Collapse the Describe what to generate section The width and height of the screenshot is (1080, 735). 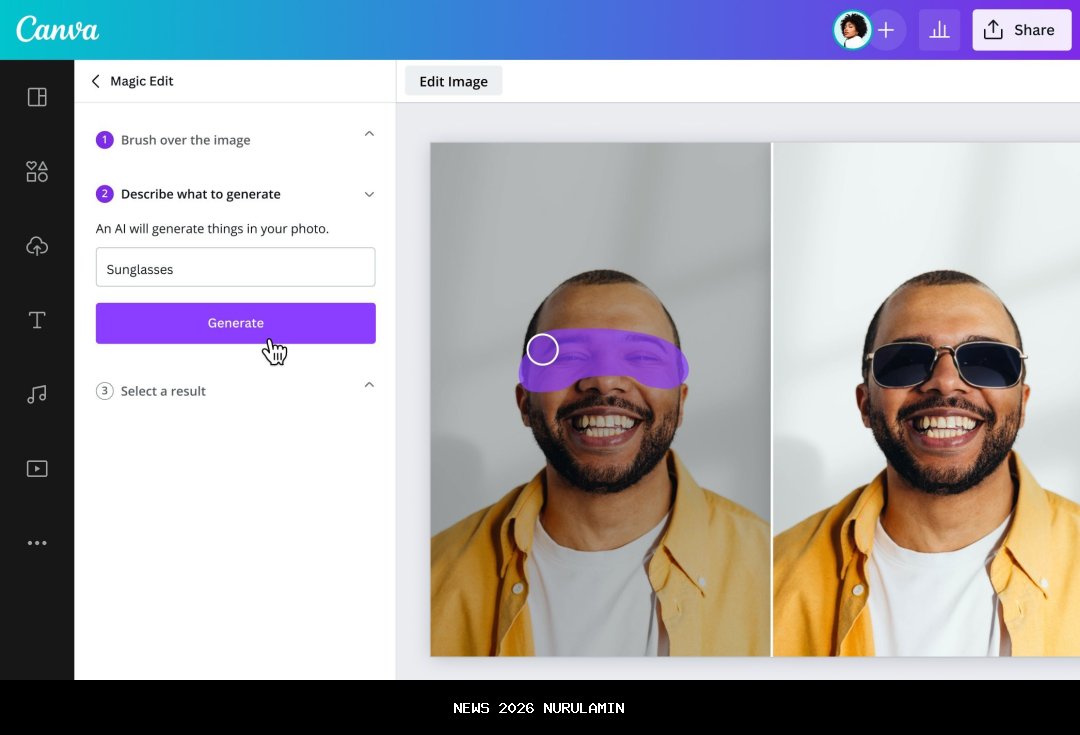[x=370, y=194]
